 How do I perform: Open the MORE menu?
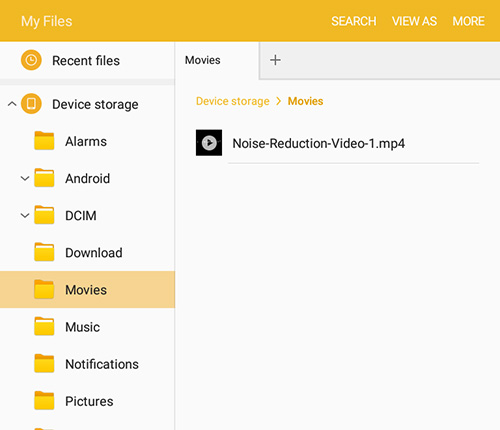click(x=468, y=21)
